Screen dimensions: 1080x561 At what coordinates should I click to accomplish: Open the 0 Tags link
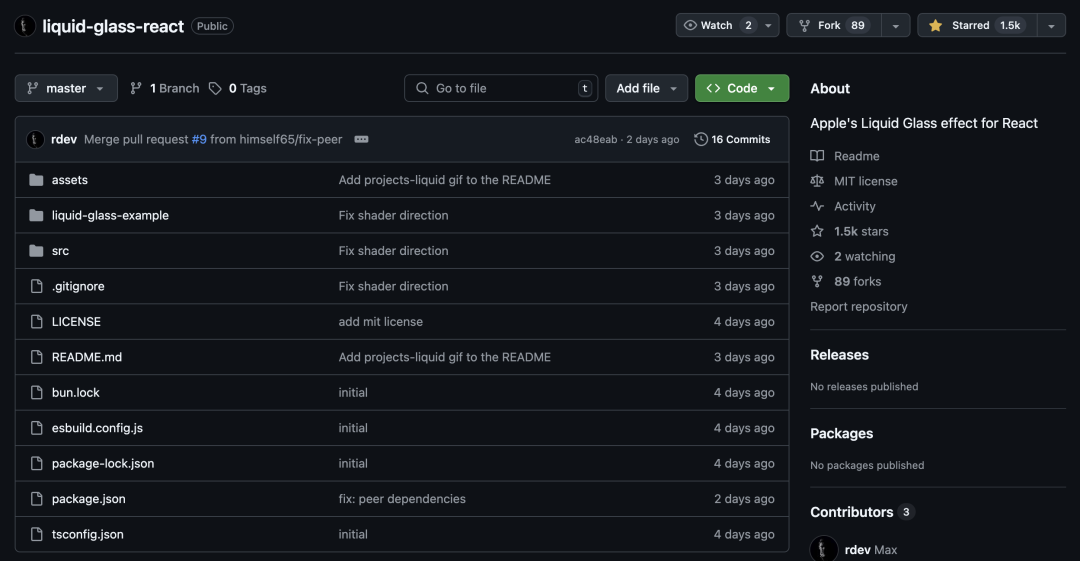pos(238,88)
